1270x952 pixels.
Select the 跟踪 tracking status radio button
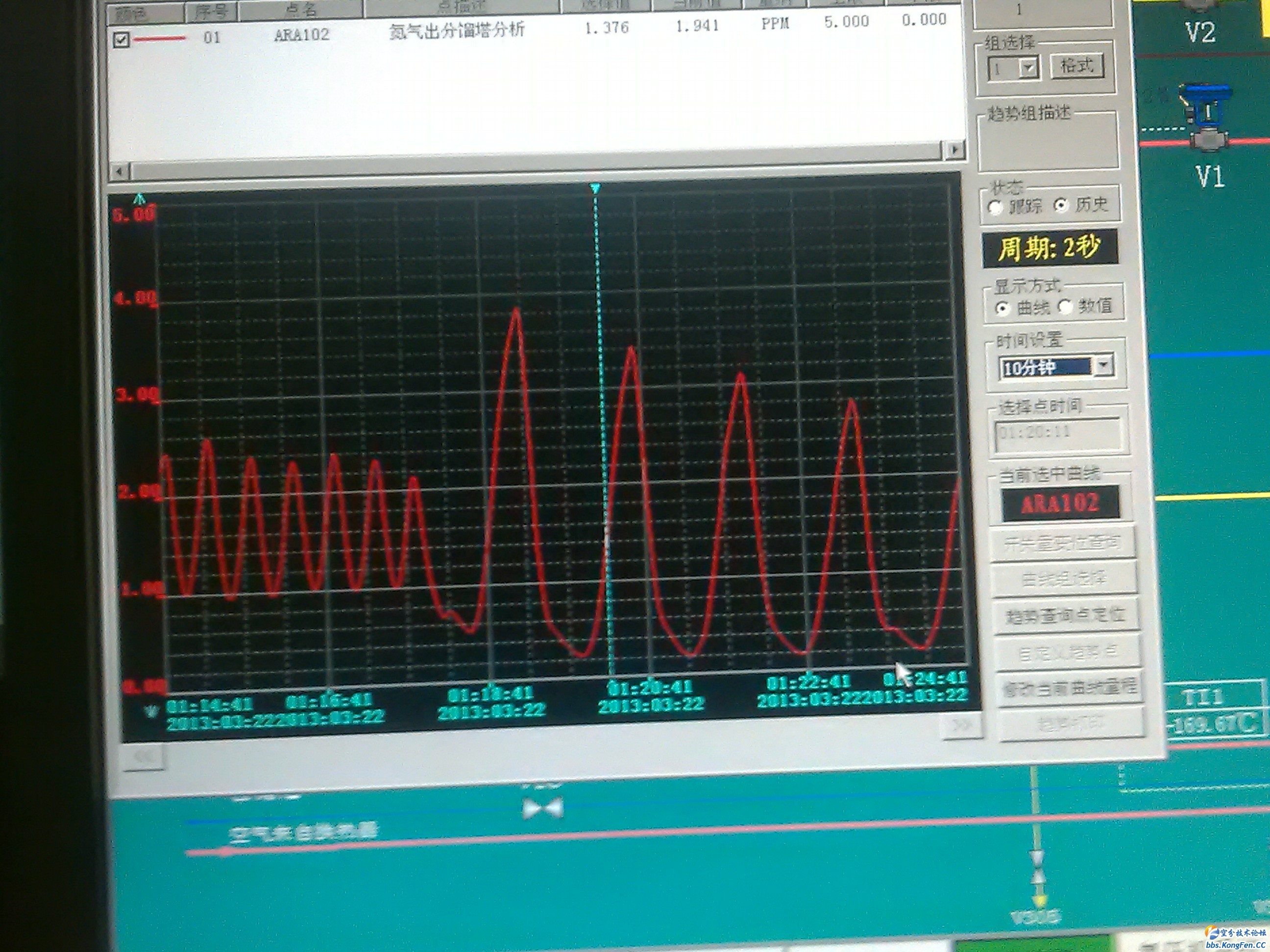(x=996, y=207)
